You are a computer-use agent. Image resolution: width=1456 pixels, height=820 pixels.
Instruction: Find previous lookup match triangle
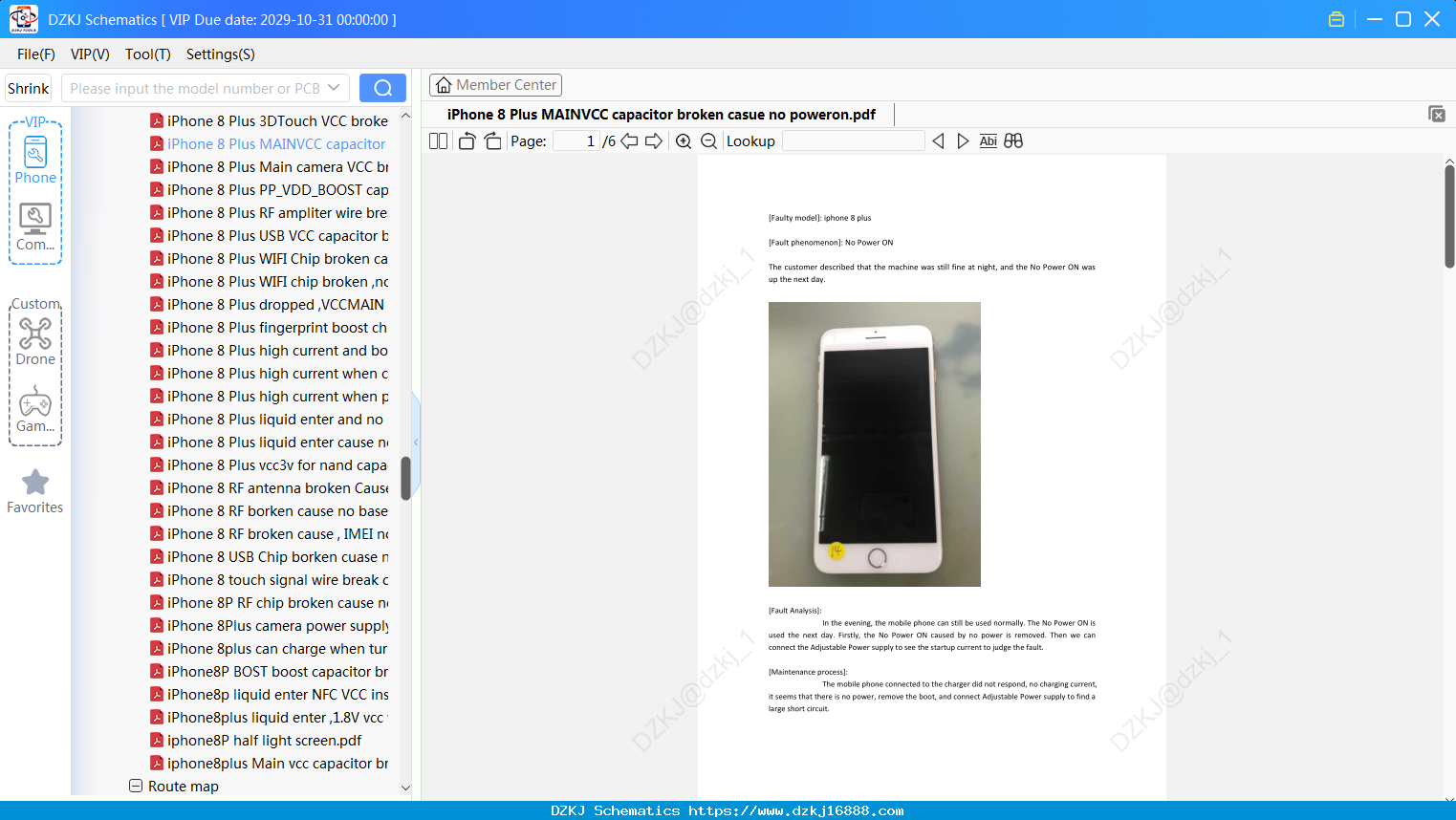click(938, 141)
